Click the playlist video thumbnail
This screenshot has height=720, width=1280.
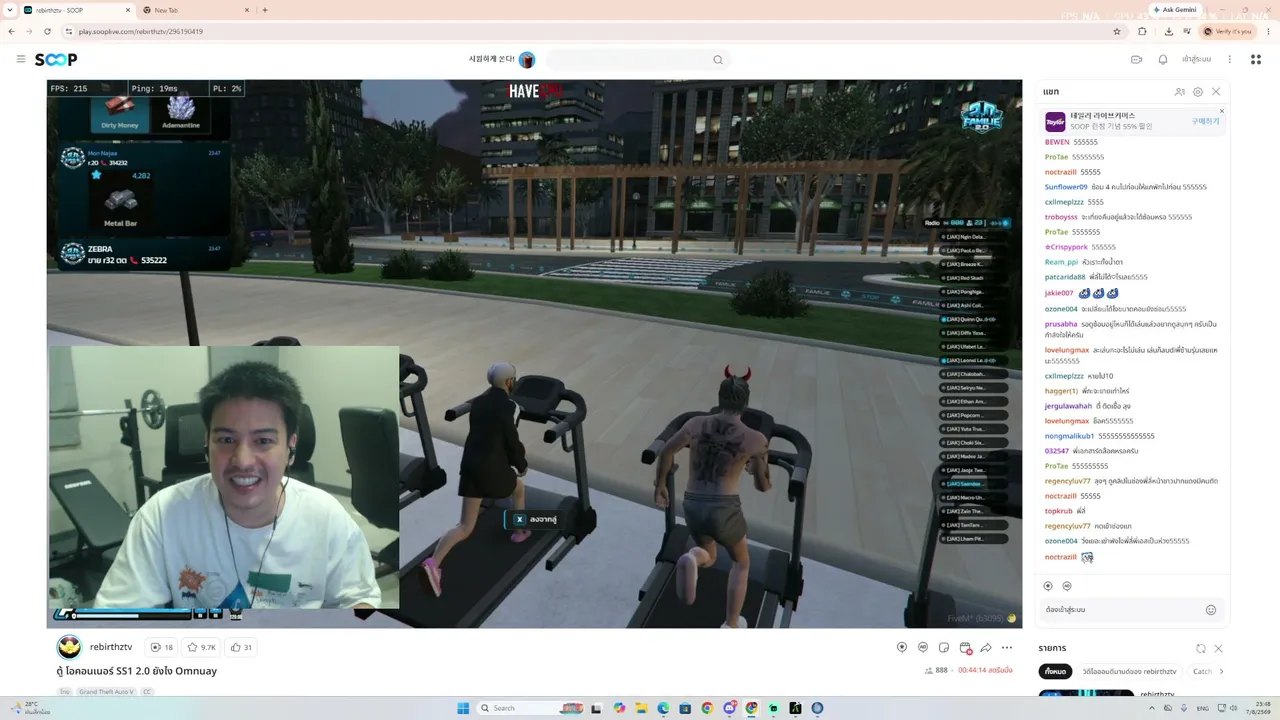click(x=1086, y=694)
